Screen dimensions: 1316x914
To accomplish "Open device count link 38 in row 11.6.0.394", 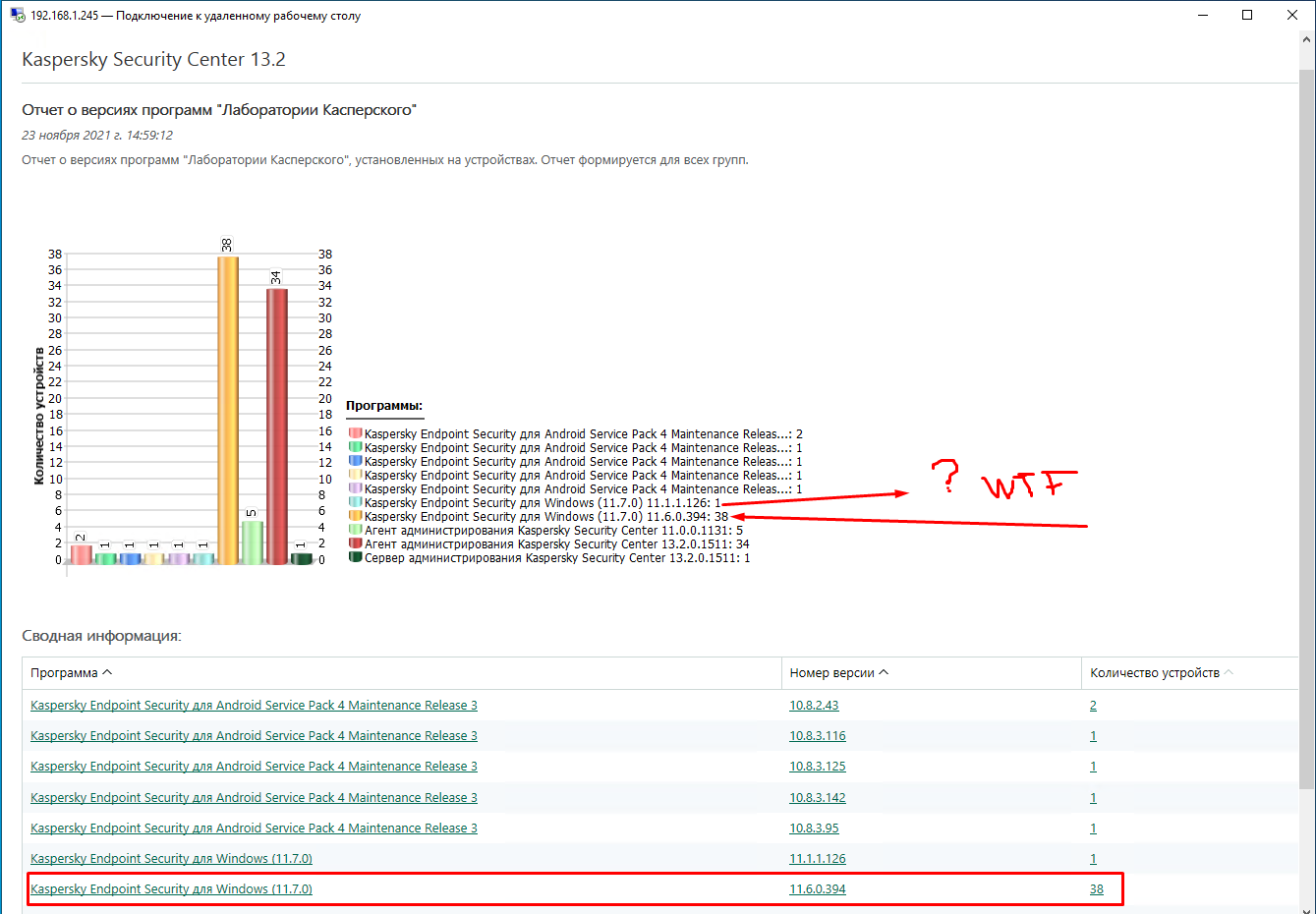I will (1097, 889).
